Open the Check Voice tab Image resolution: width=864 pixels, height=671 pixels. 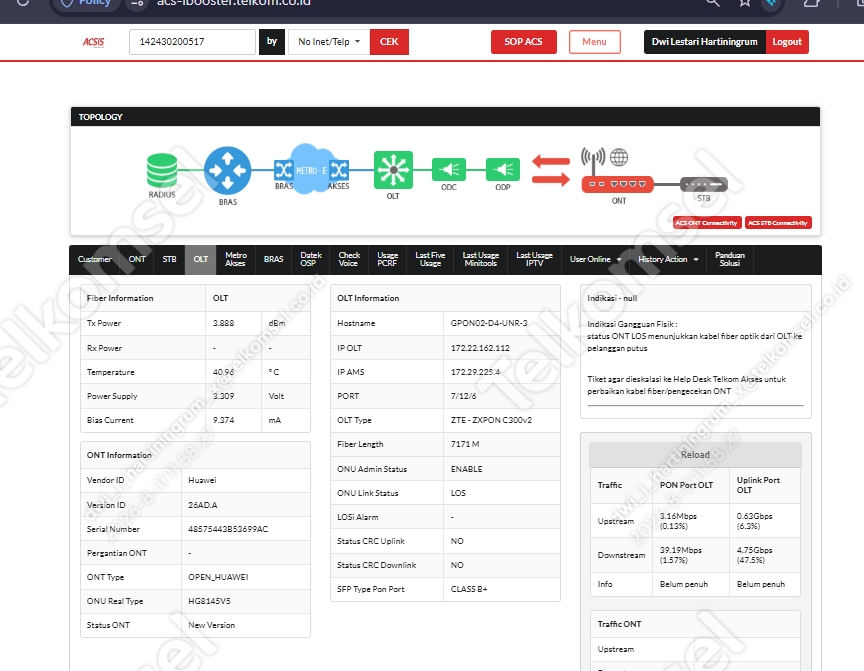coord(349,259)
